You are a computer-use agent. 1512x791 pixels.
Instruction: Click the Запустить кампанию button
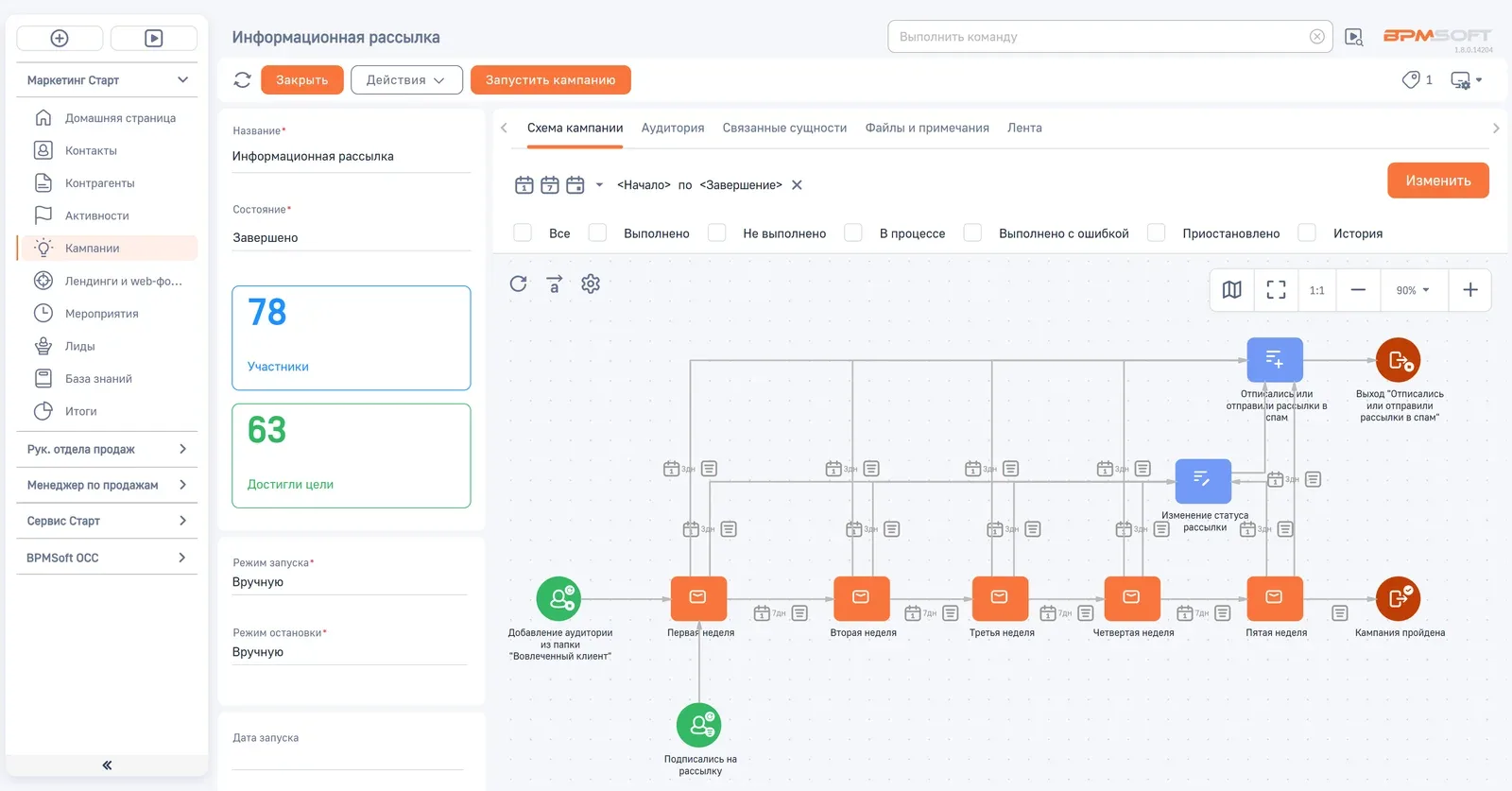click(x=550, y=80)
